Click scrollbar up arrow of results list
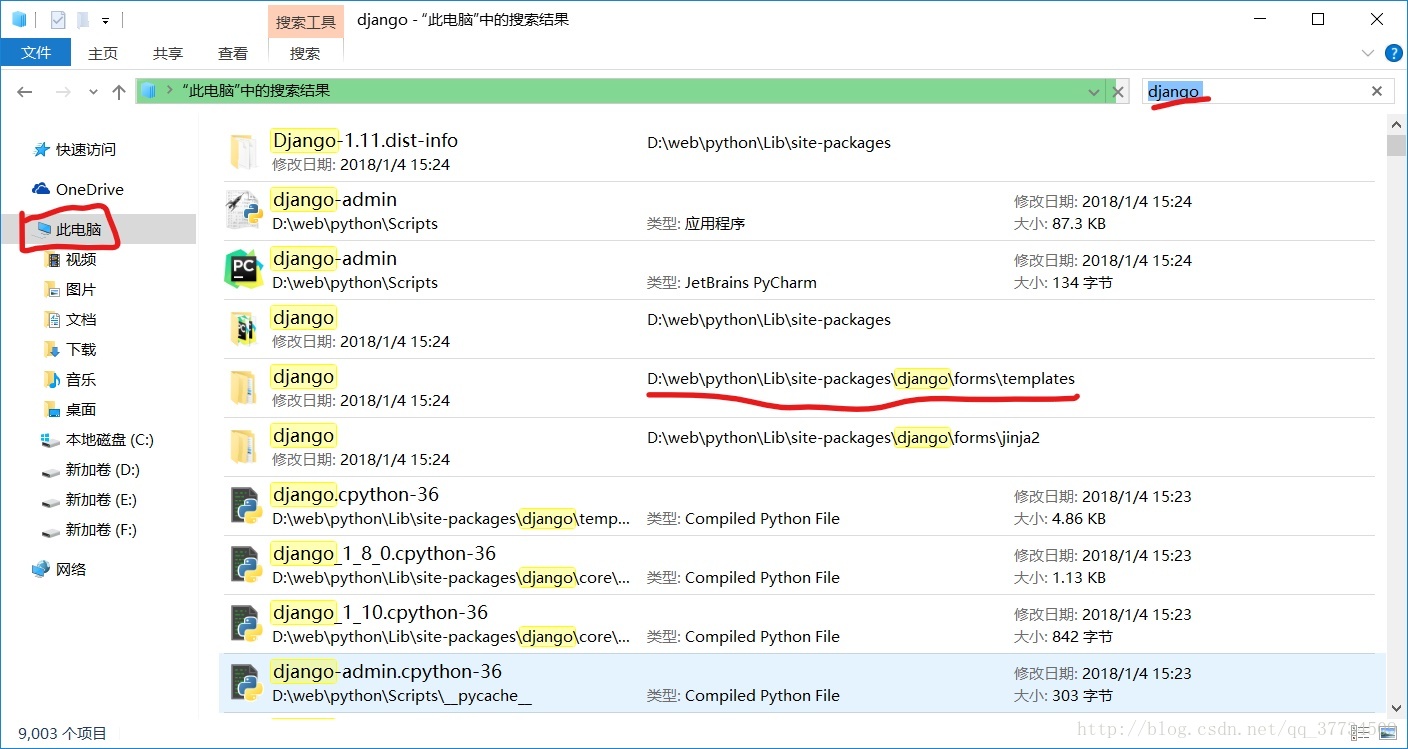Image resolution: width=1408 pixels, height=749 pixels. coord(1397,123)
